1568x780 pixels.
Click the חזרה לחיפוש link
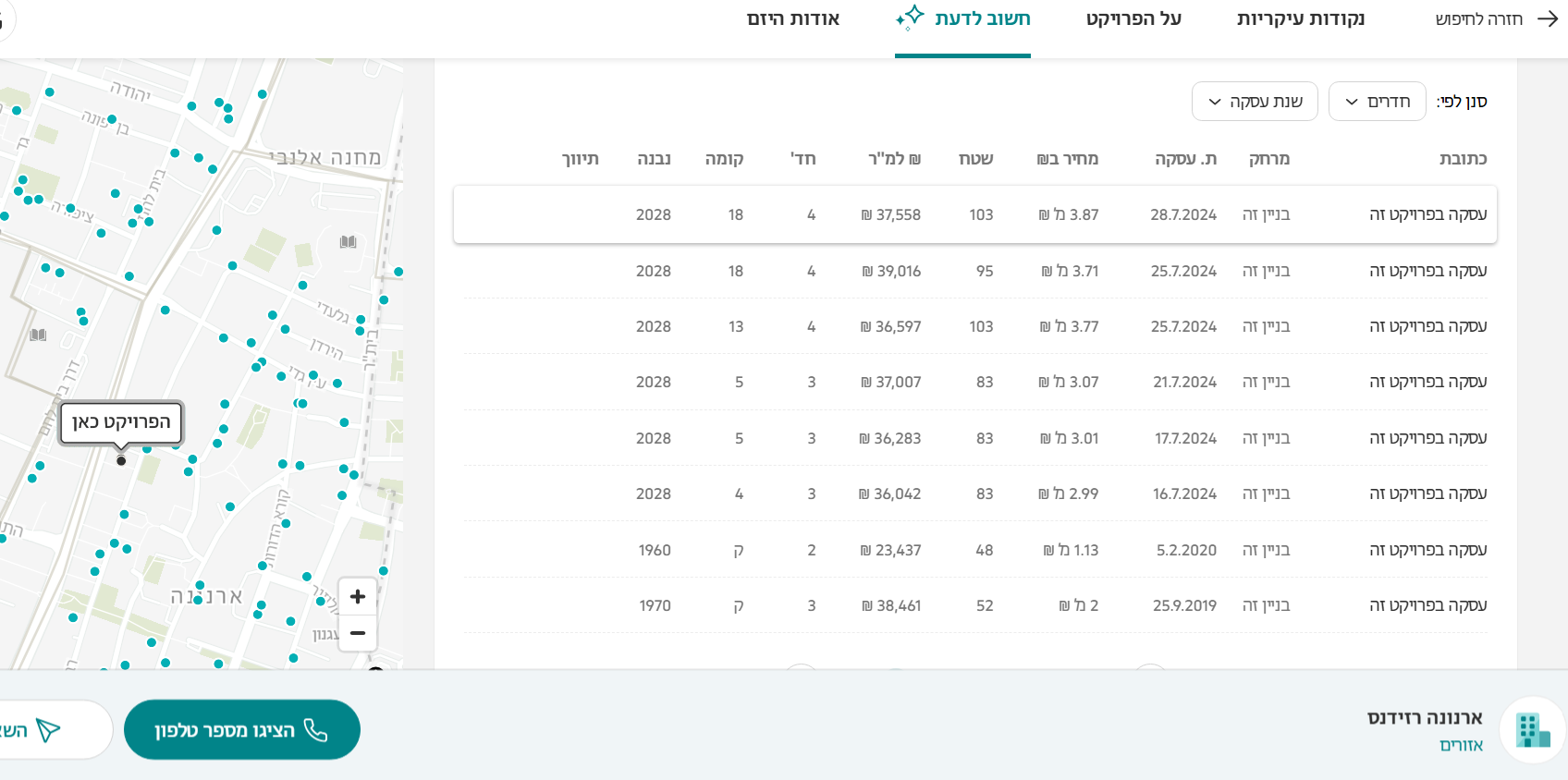[x=1478, y=19]
